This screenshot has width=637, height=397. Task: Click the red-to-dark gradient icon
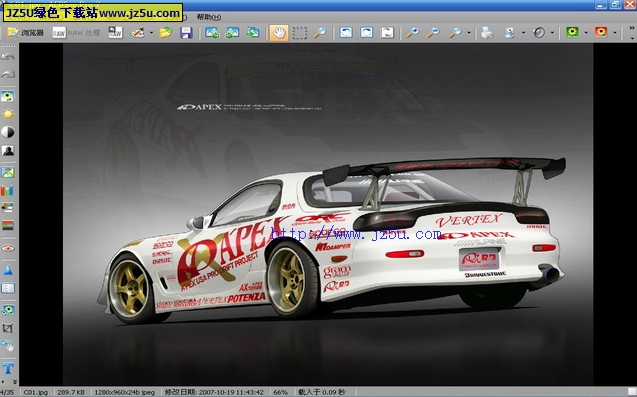pyautogui.click(x=8, y=225)
